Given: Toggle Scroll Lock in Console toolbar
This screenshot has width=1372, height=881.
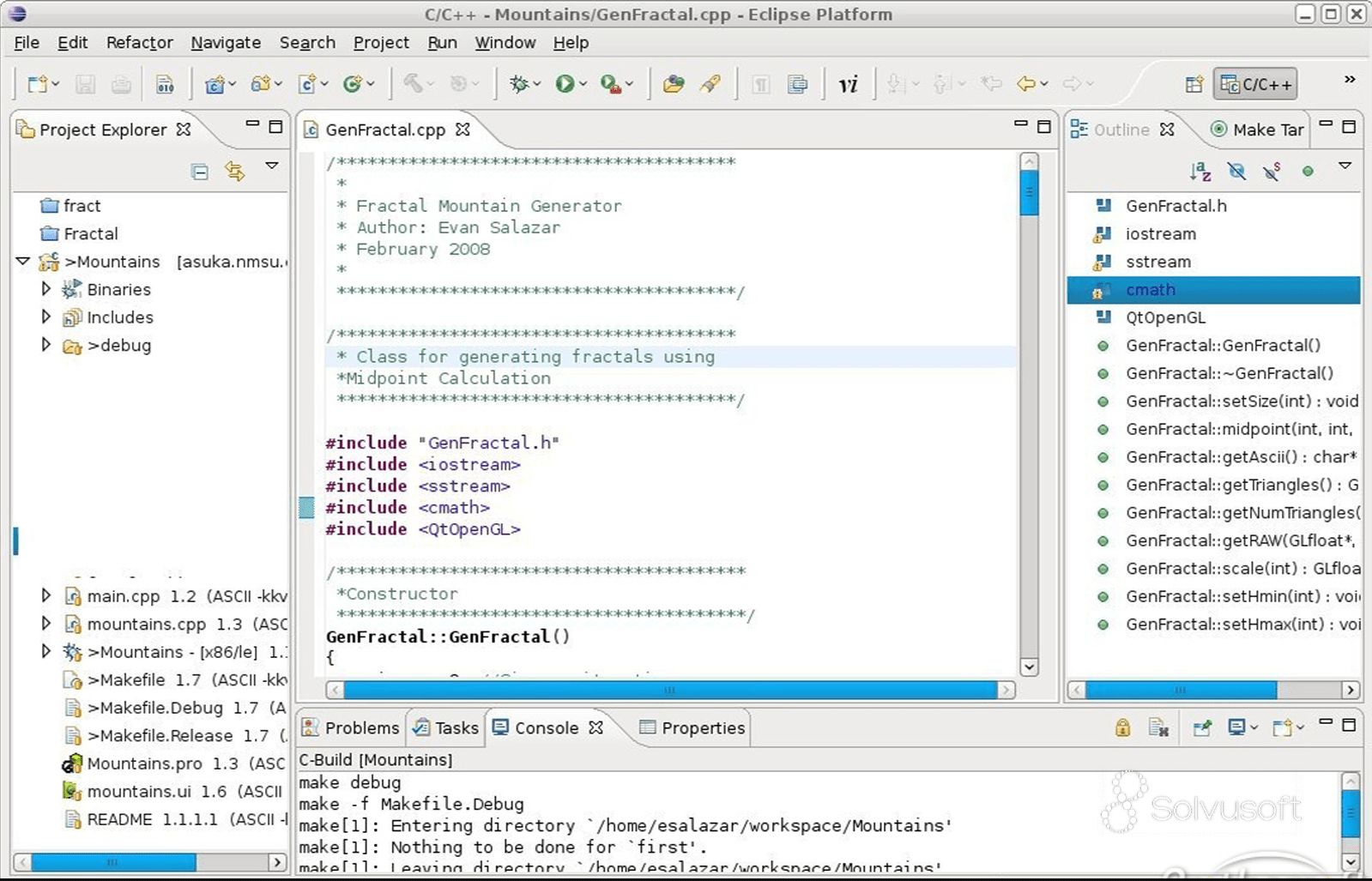Looking at the screenshot, I should coord(1122,728).
